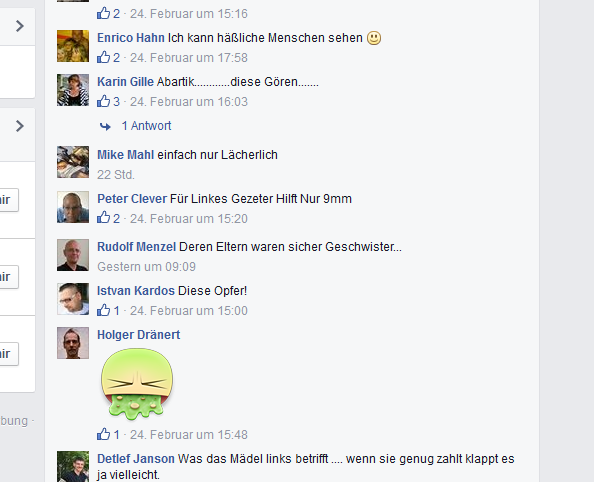Click the 22 Std. timestamp under Mike Mahl
This screenshot has width=594, height=482.
coord(116,175)
